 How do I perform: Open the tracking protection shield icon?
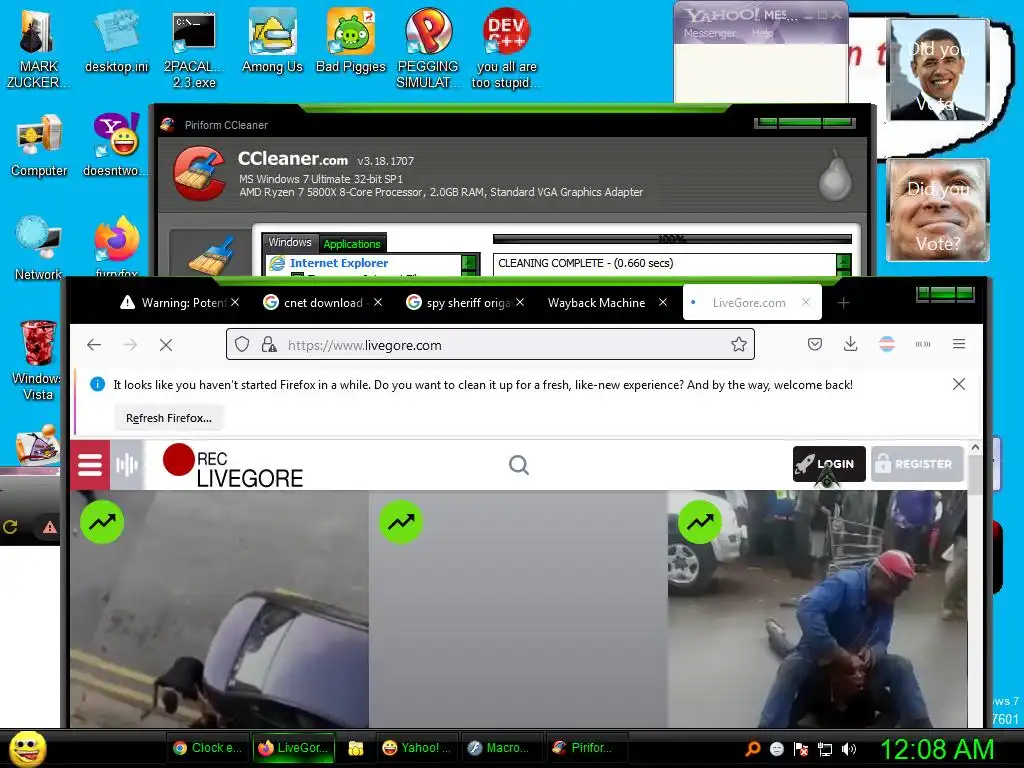242,344
